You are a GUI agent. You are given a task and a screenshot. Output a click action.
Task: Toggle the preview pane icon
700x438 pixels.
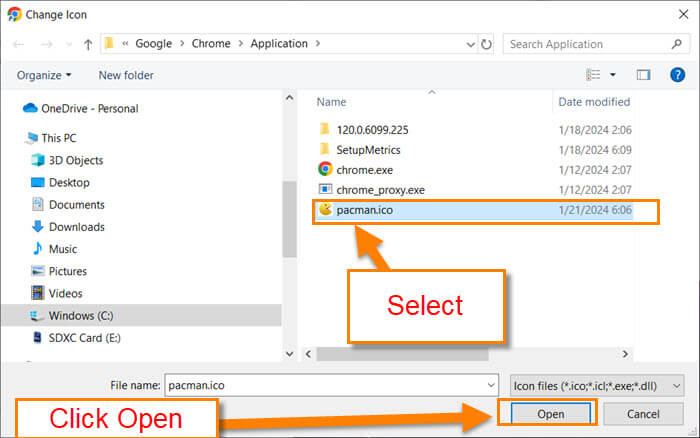click(643, 75)
